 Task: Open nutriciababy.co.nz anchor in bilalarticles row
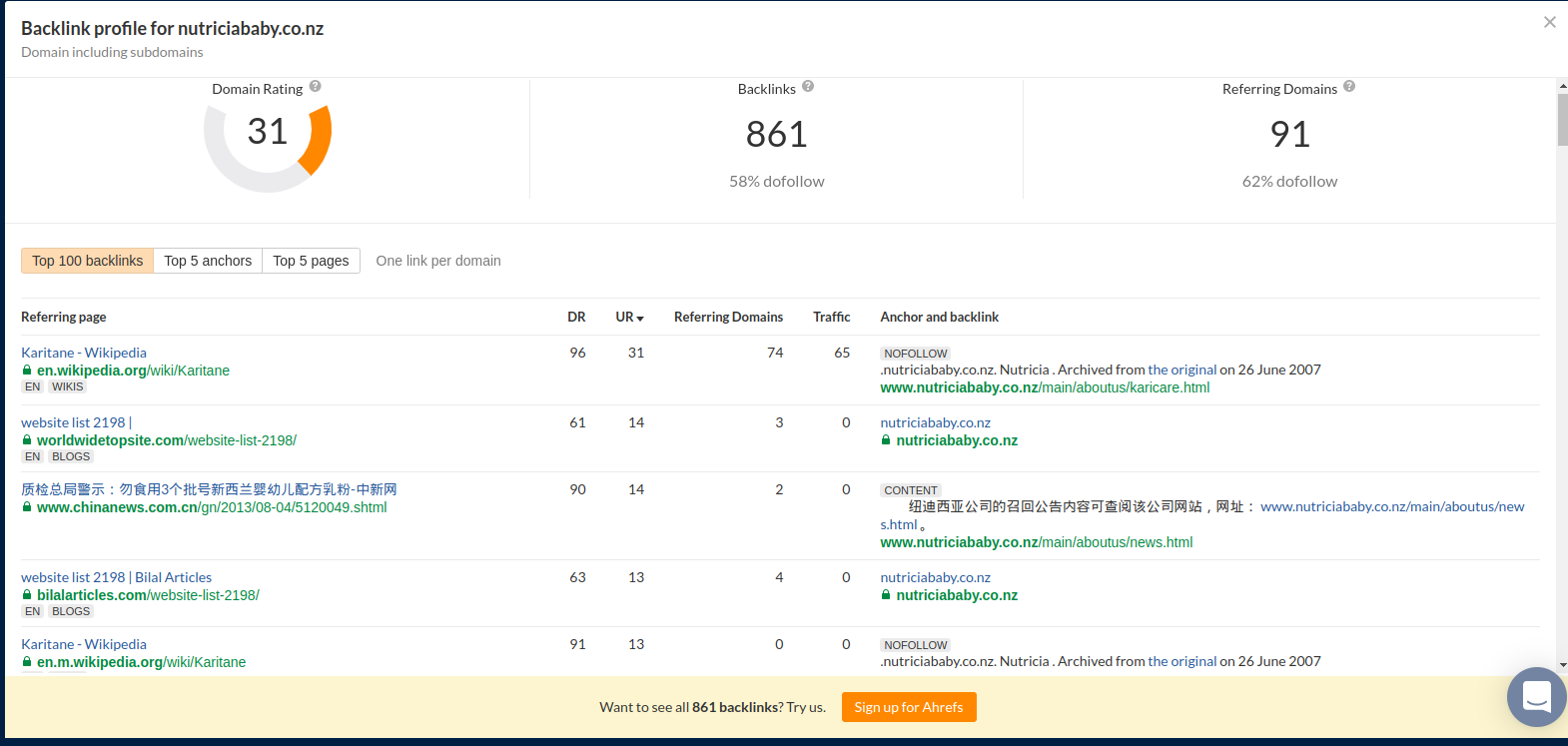935,577
